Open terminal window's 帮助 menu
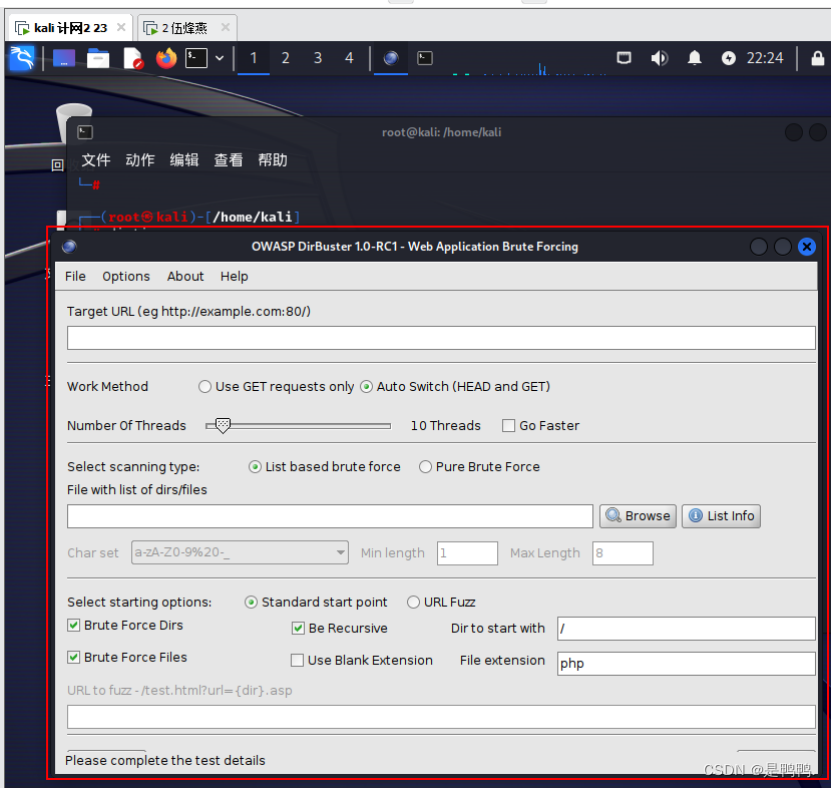The width and height of the screenshot is (831, 788). tap(272, 160)
